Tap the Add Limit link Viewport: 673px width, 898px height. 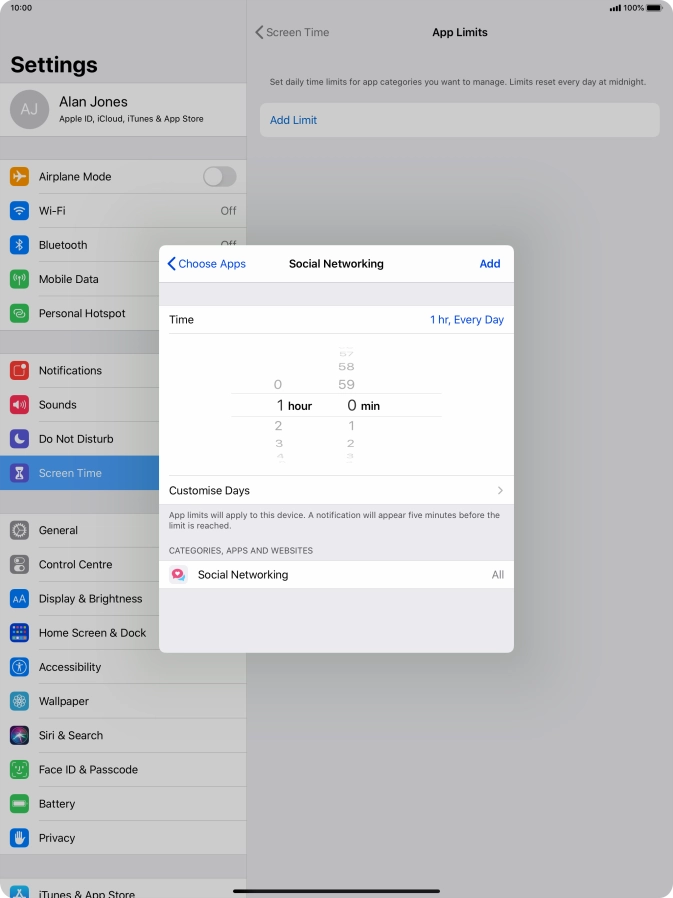tap(294, 120)
